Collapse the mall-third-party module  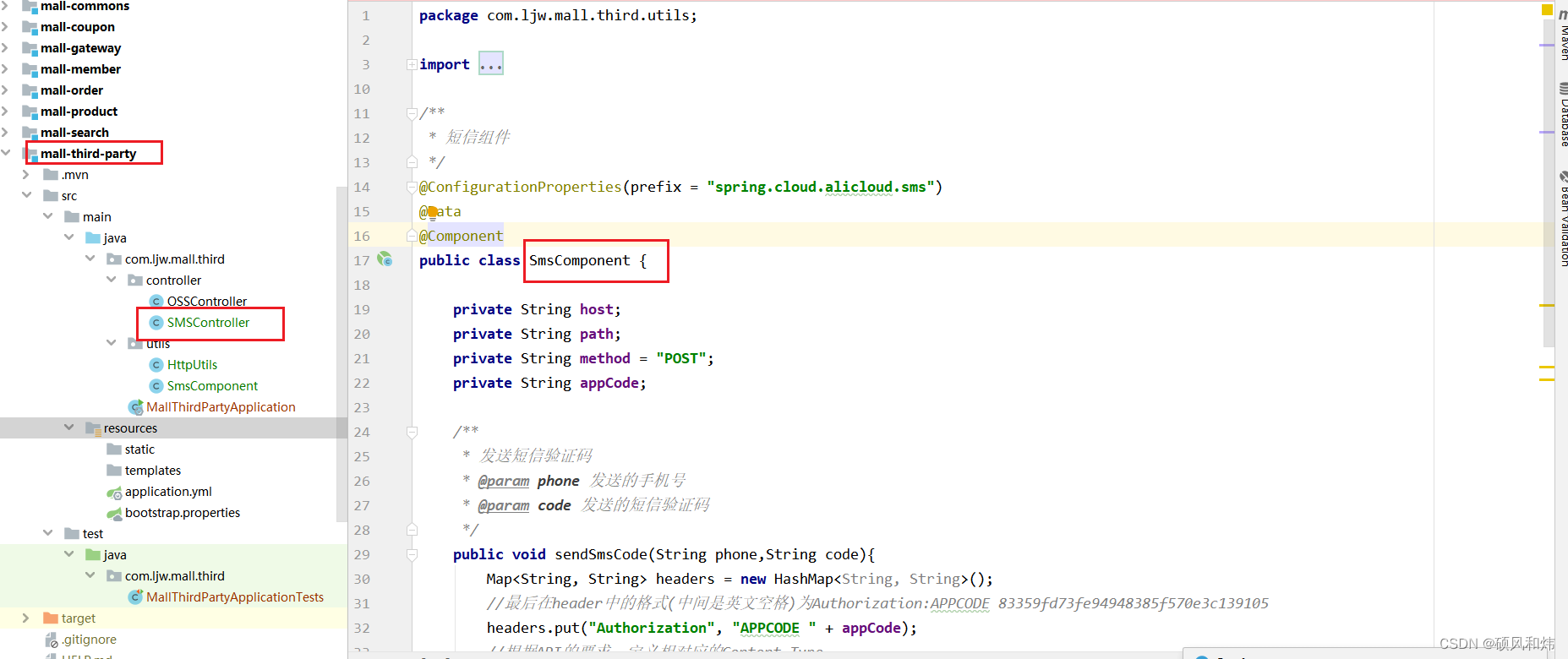point(6,153)
